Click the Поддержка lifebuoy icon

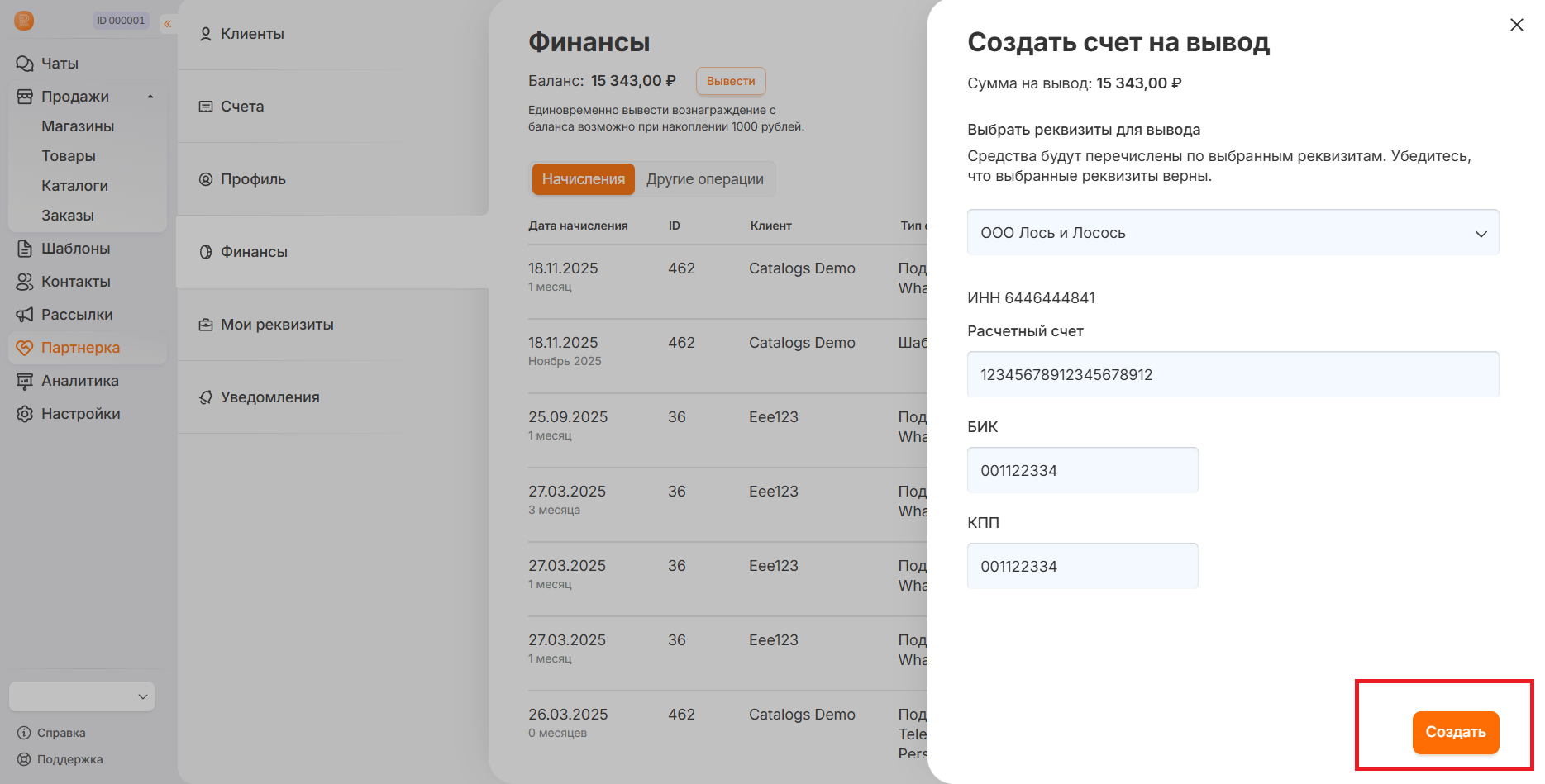pos(24,759)
